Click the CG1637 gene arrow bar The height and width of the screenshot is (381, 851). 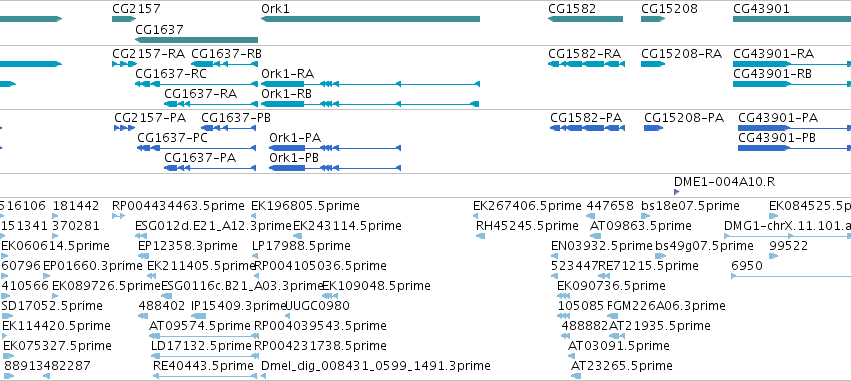click(x=196, y=40)
